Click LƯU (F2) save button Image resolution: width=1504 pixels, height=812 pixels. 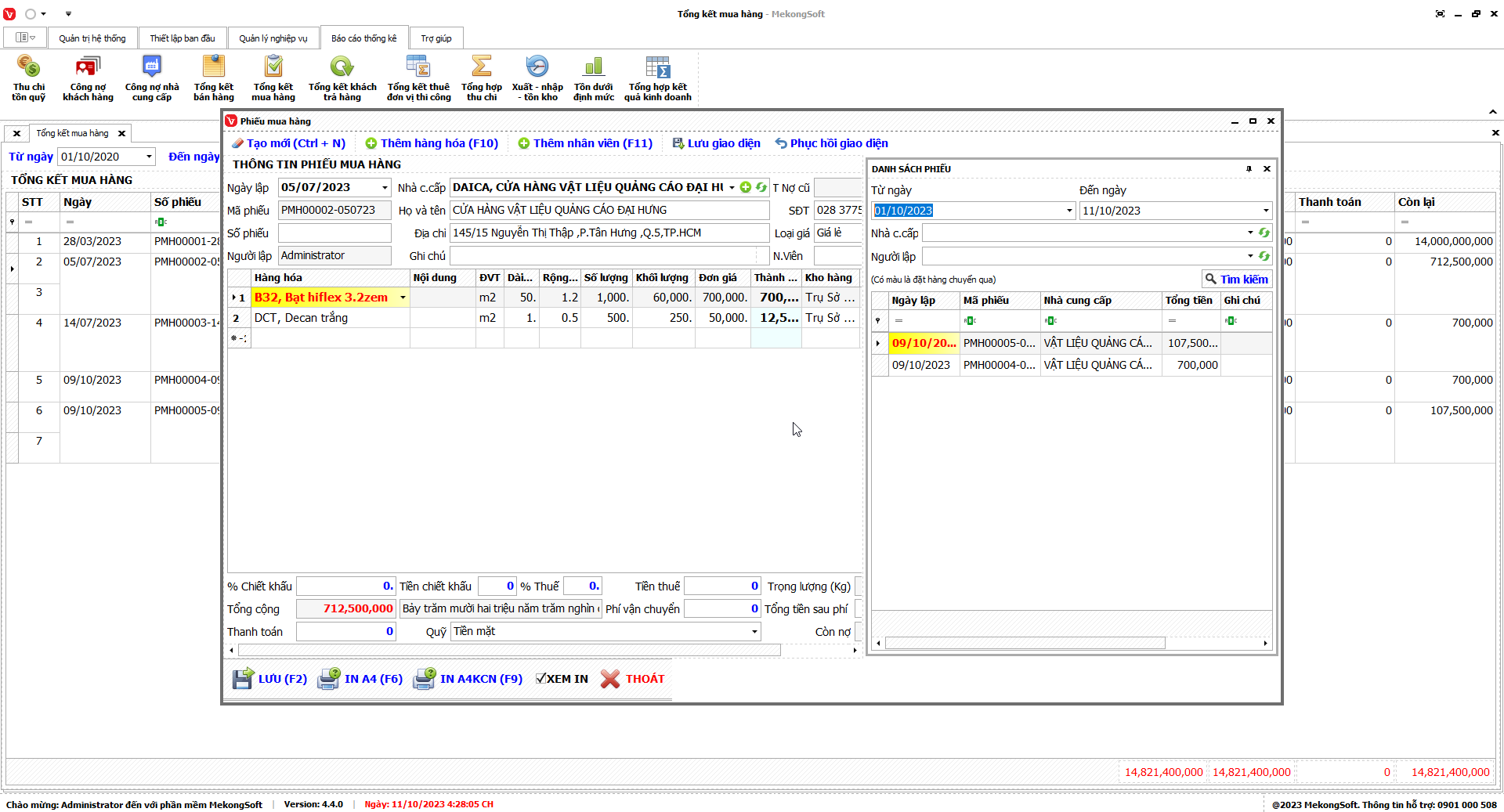269,679
